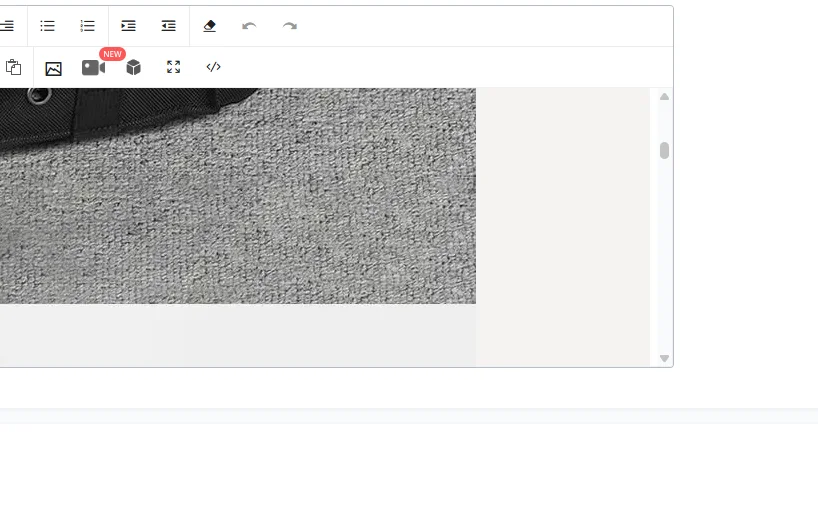This screenshot has height=518, width=818.
Task: Click the editor scrollbar down arrow
Action: click(x=664, y=358)
